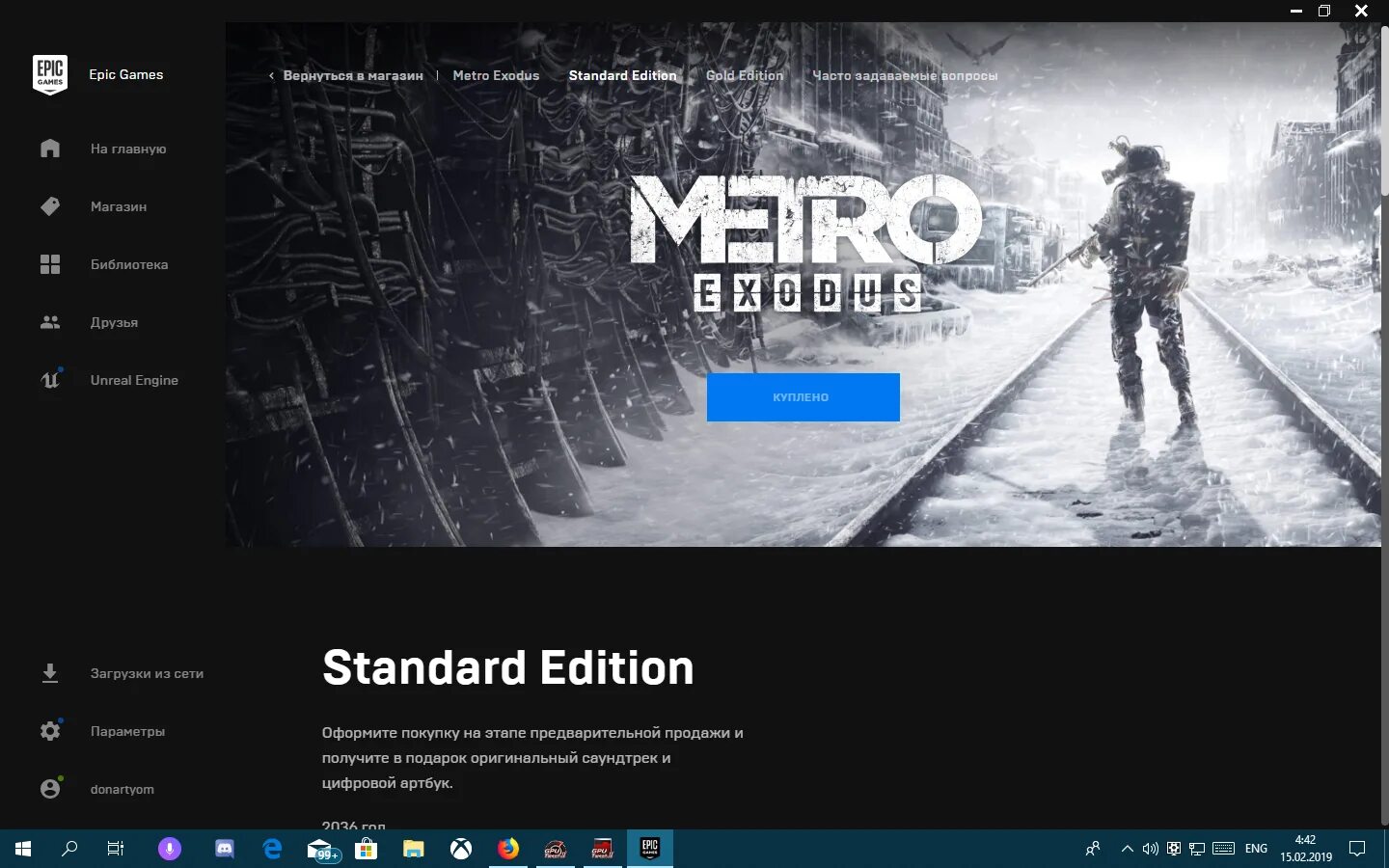
Task: Select Библиотека in the sidebar
Action: 129,264
